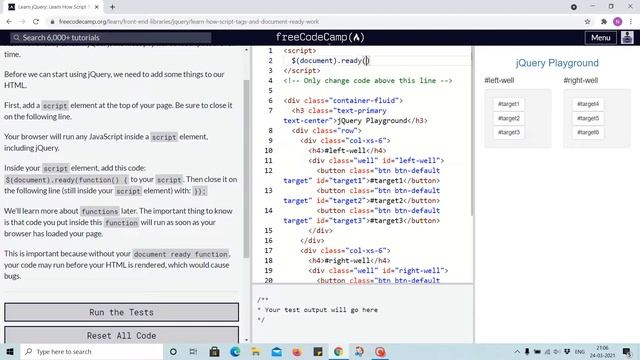Click the #target5 preview button
The height and width of the screenshot is (360, 640).
click(x=588, y=118)
